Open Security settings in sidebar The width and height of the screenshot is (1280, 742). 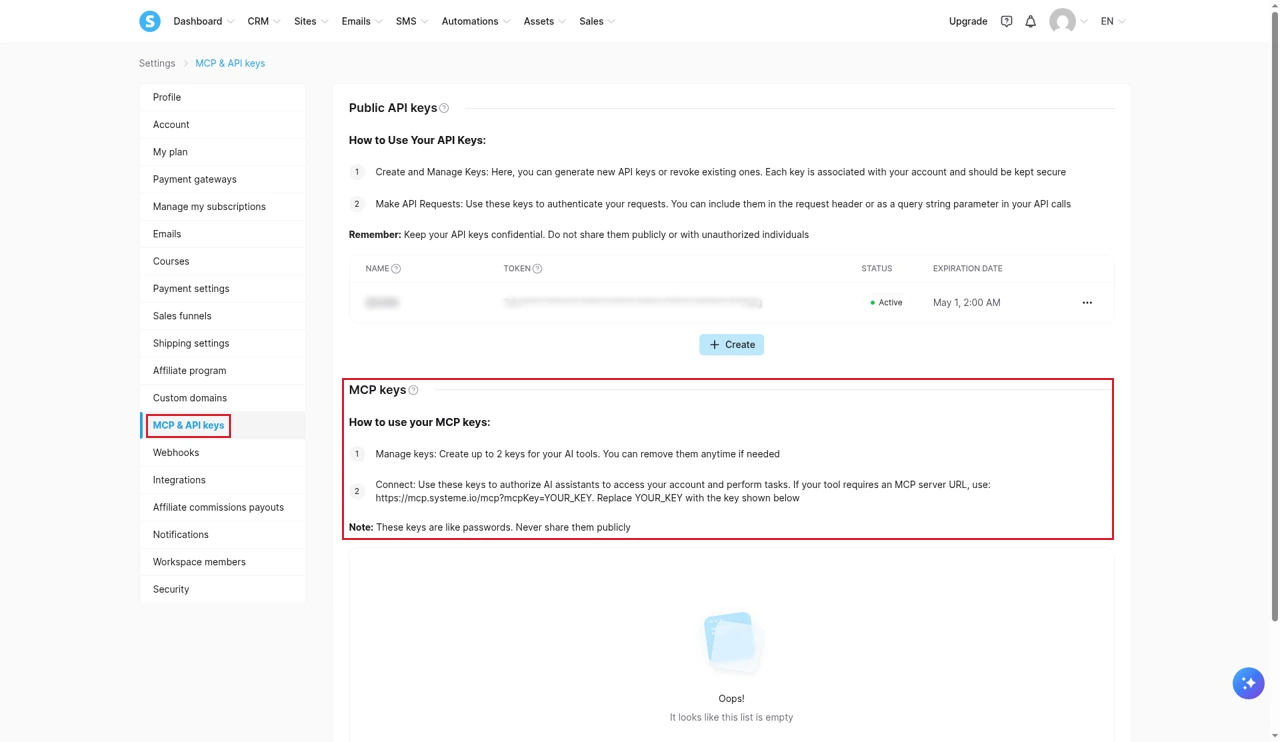coord(222,589)
